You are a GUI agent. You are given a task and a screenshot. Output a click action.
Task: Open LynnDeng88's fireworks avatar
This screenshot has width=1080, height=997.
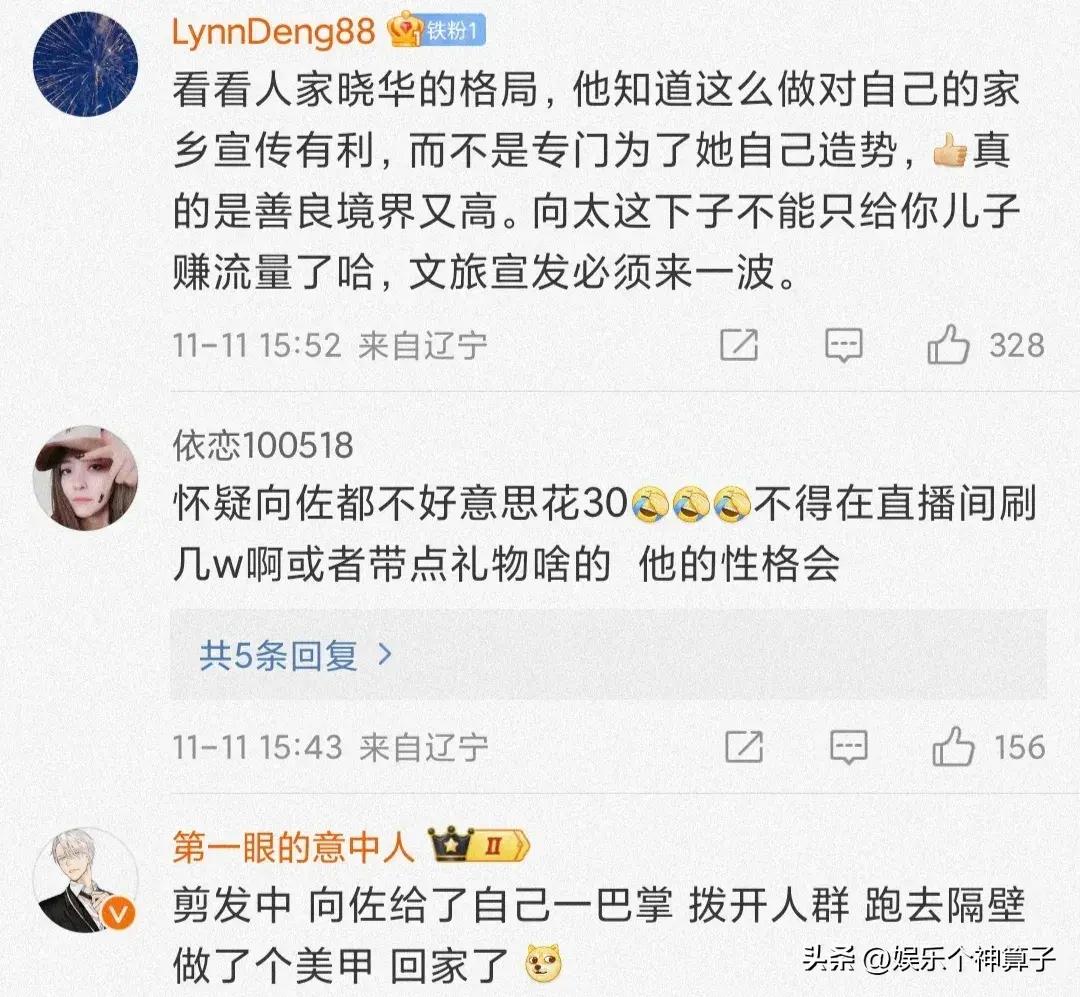click(85, 64)
